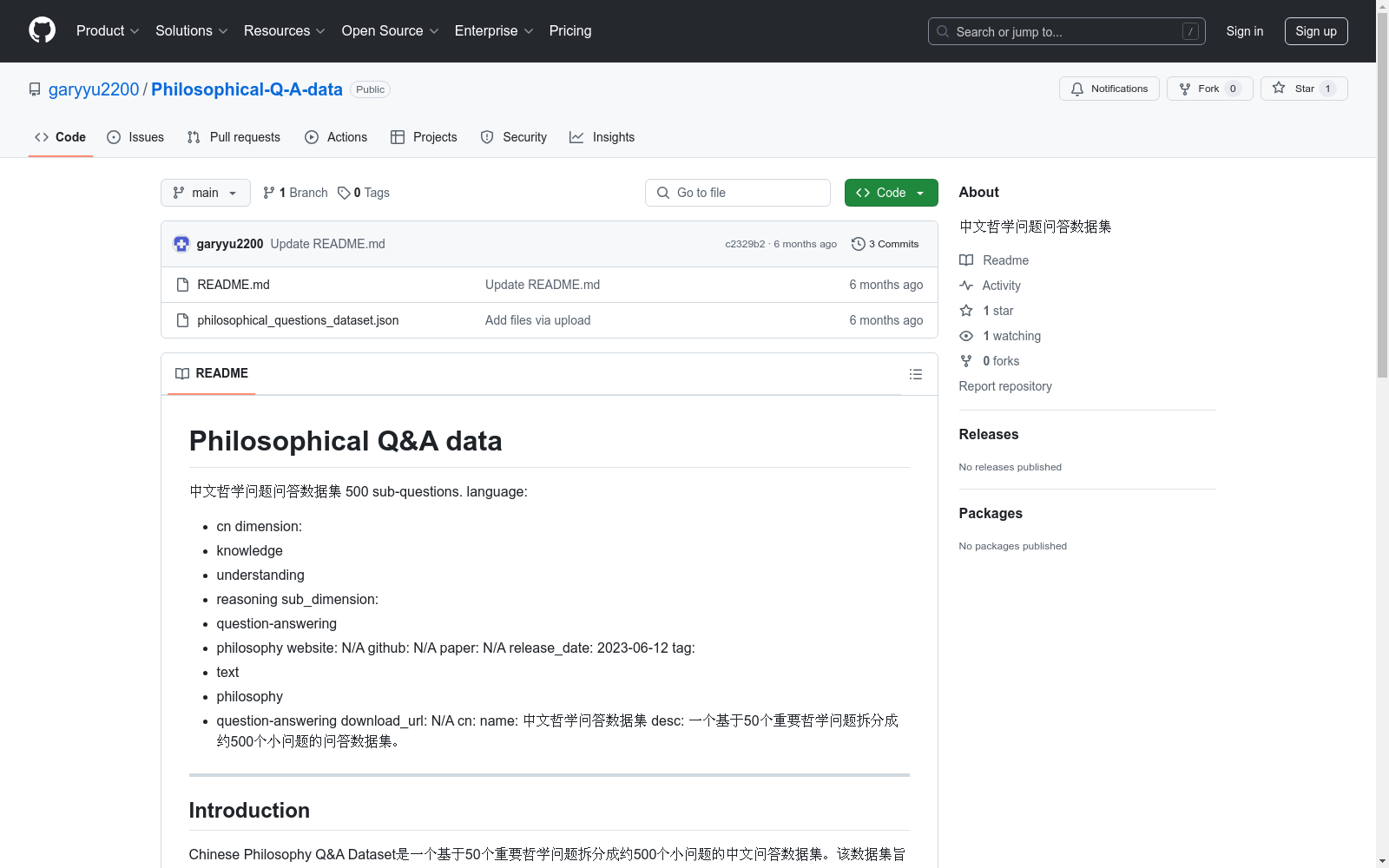Open commit hash c2329b2
Viewport: 1389px width, 868px height.
click(745, 244)
